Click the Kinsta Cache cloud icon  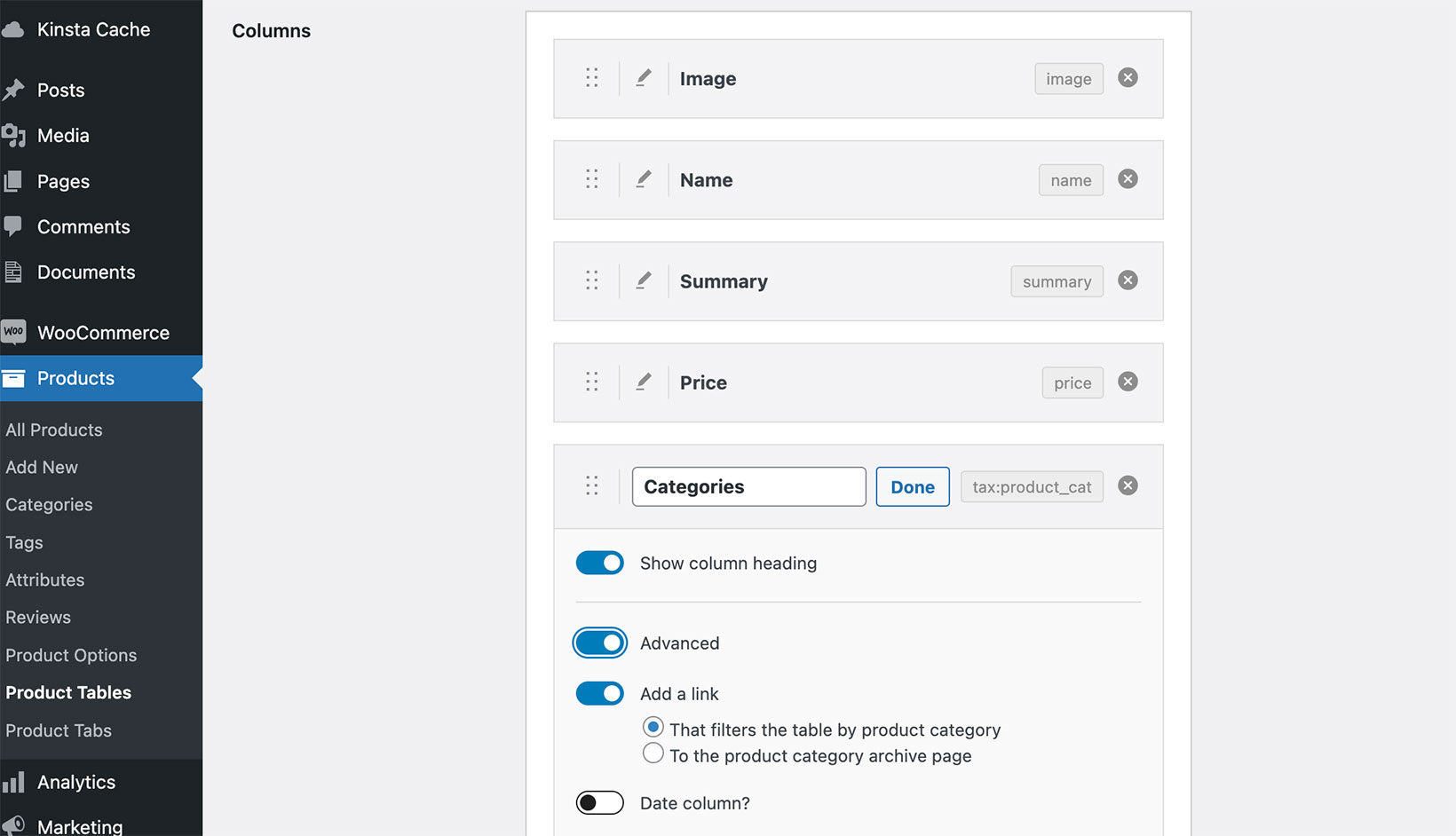(14, 28)
